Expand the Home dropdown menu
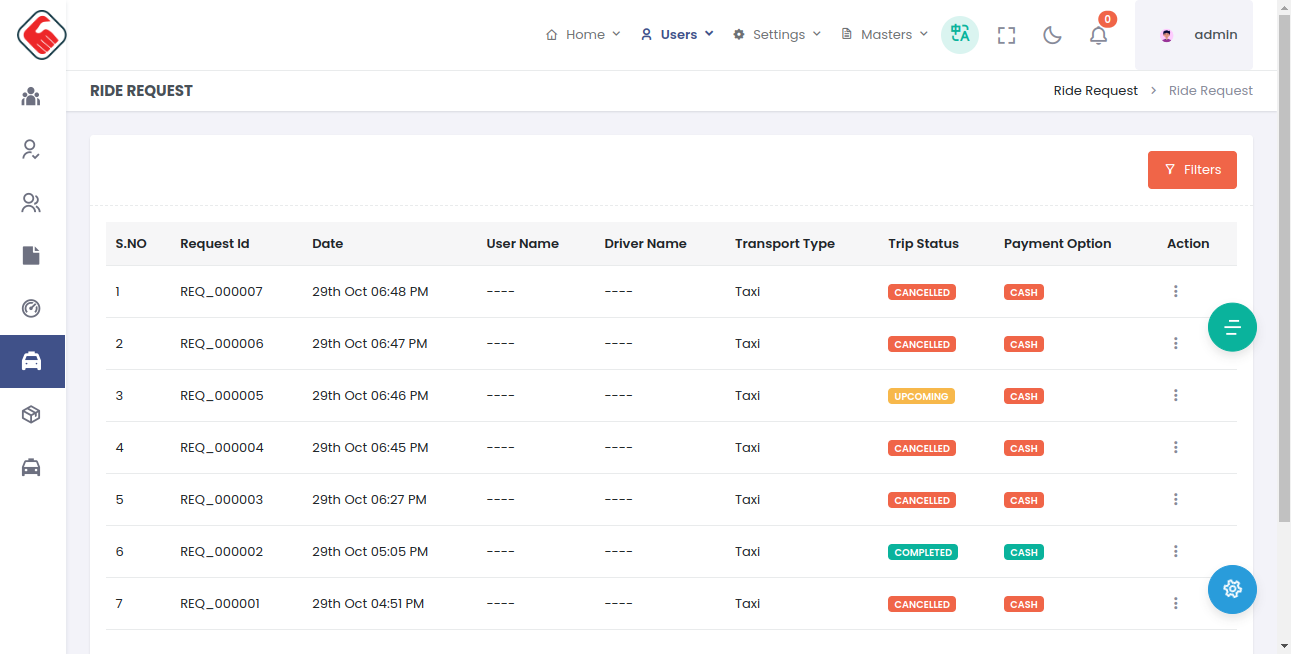The image size is (1291, 654). [584, 35]
